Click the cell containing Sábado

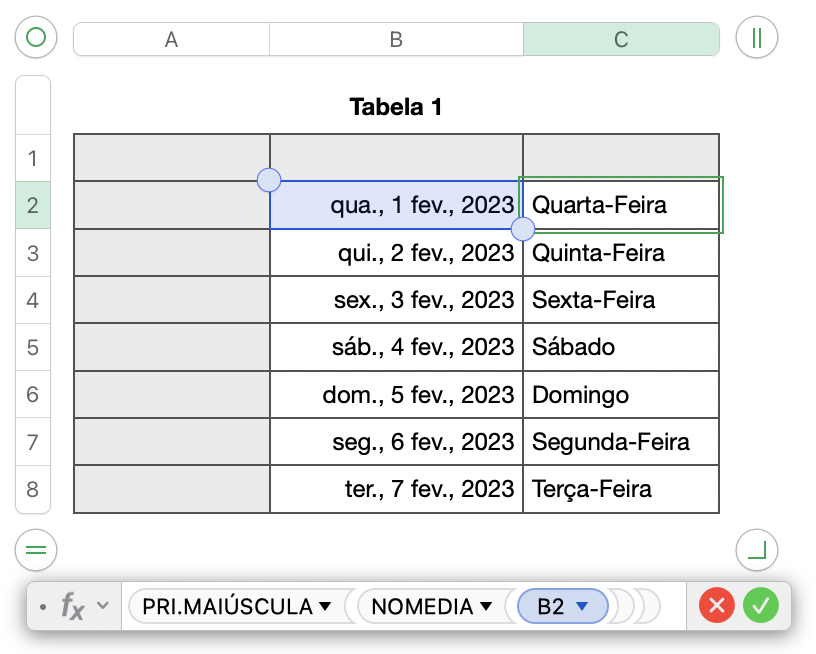(x=620, y=347)
